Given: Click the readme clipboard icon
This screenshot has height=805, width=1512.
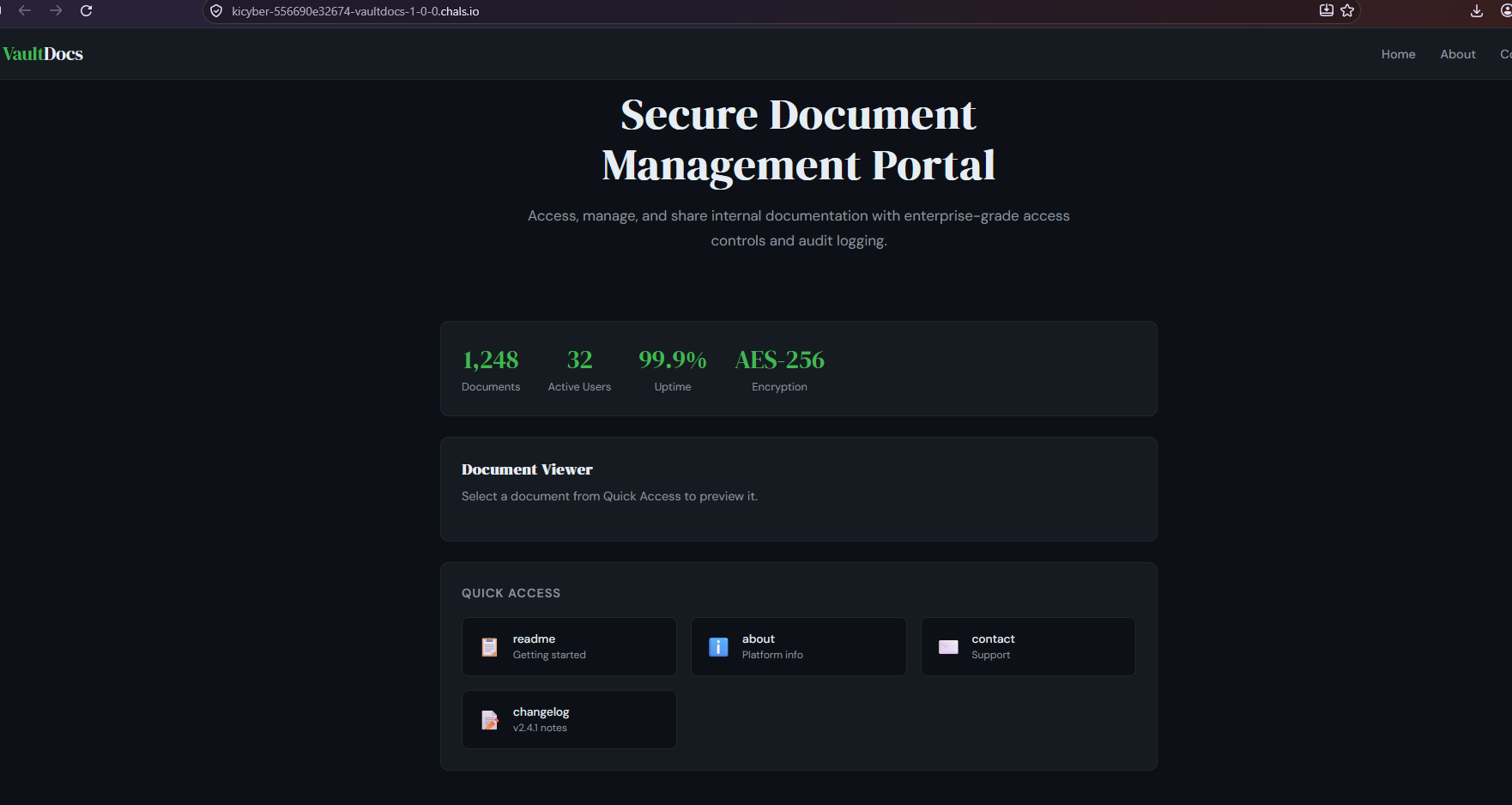Looking at the screenshot, I should (x=489, y=647).
